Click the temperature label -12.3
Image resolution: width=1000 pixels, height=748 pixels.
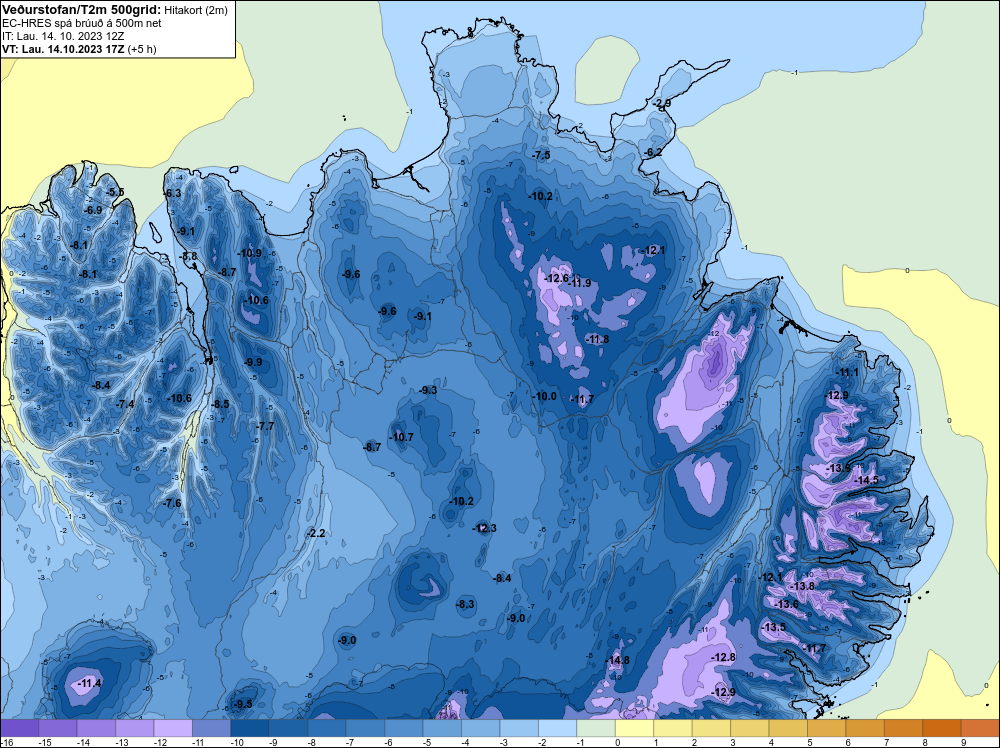[x=485, y=528]
